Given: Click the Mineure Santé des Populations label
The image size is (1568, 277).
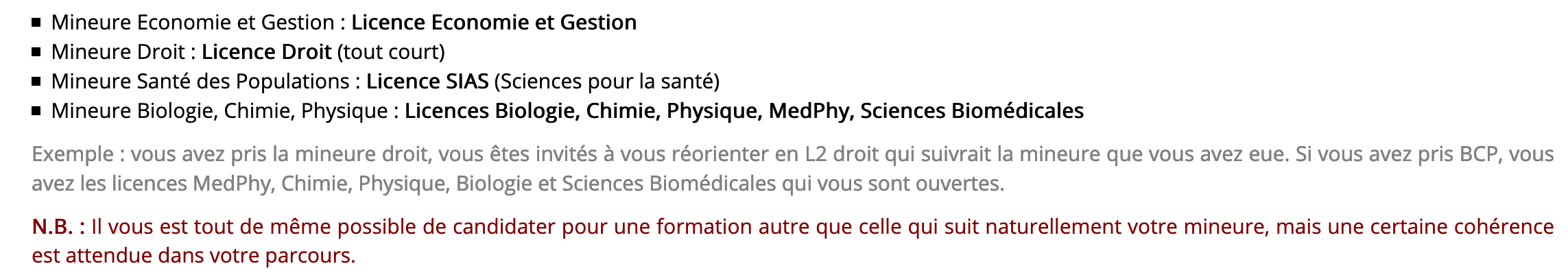Looking at the screenshot, I should [200, 82].
